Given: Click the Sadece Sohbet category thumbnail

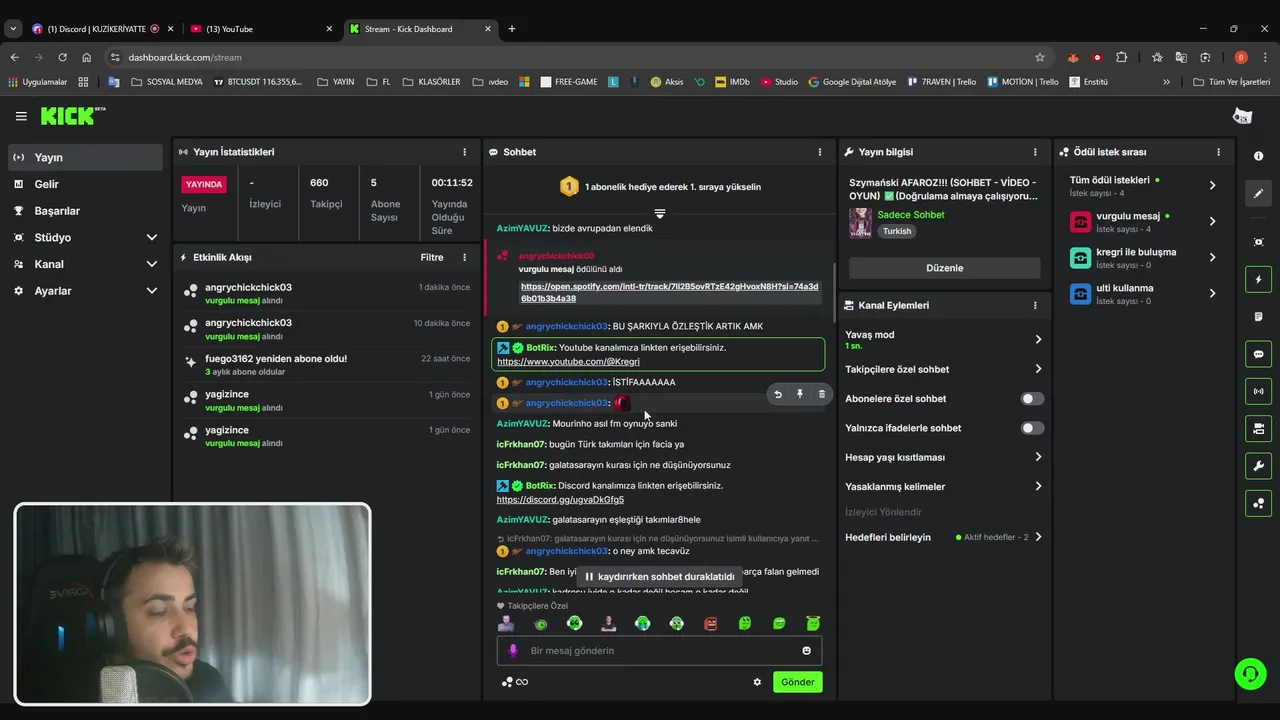Looking at the screenshot, I should point(860,222).
